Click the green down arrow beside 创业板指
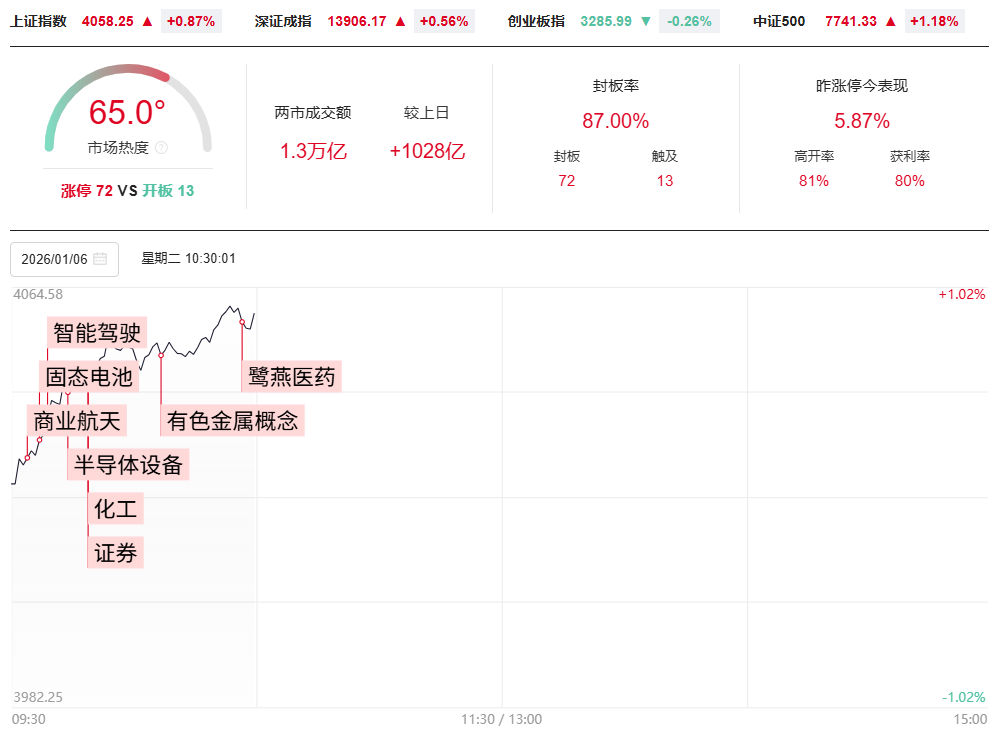 (645, 21)
